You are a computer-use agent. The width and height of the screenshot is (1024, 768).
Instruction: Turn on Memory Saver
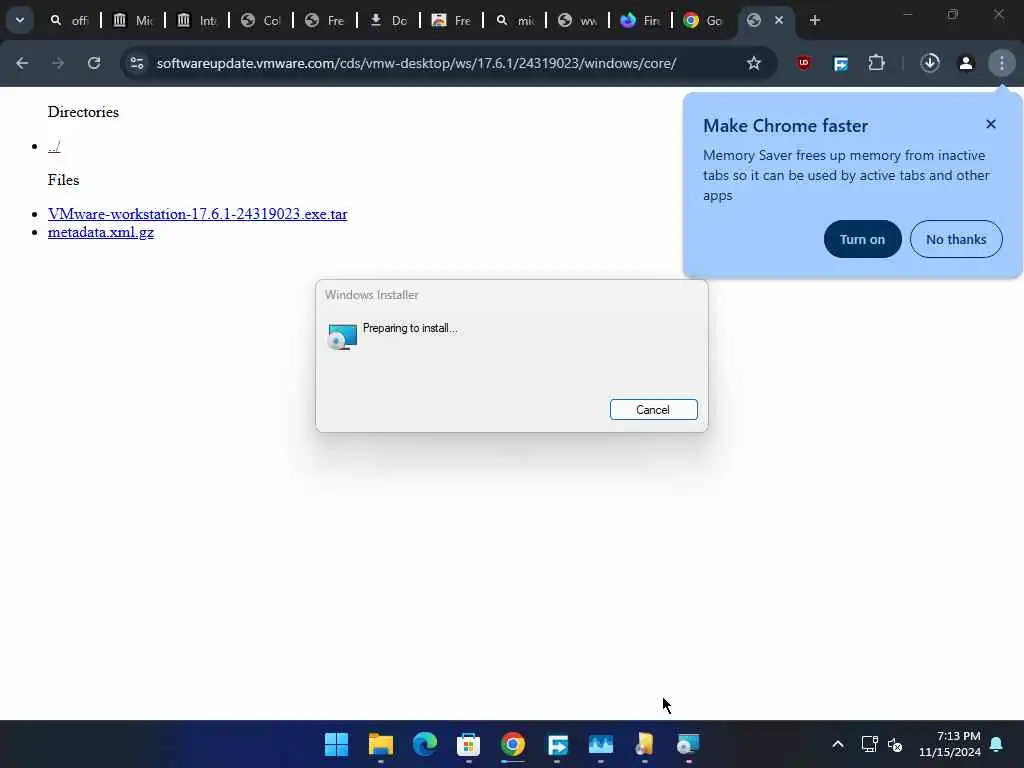862,239
